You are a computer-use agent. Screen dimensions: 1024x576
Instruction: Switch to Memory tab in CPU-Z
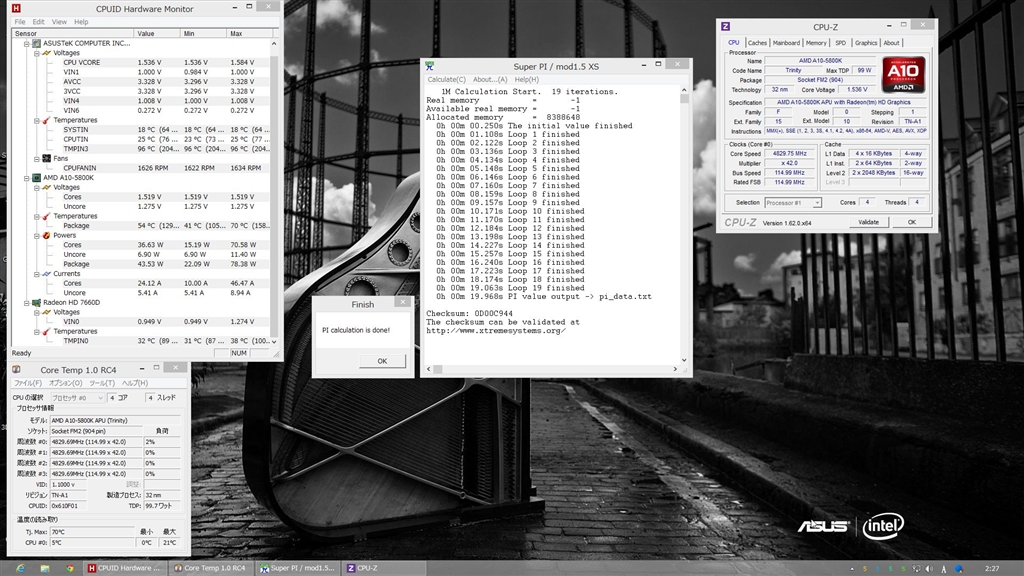816,42
